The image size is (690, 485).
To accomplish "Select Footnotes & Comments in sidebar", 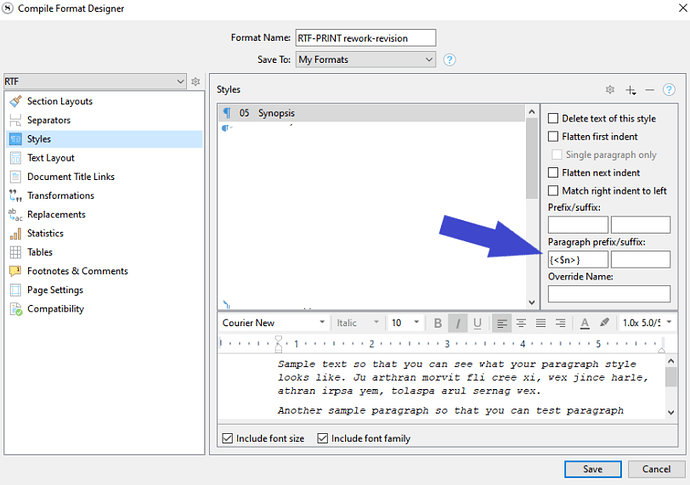I will click(x=77, y=271).
